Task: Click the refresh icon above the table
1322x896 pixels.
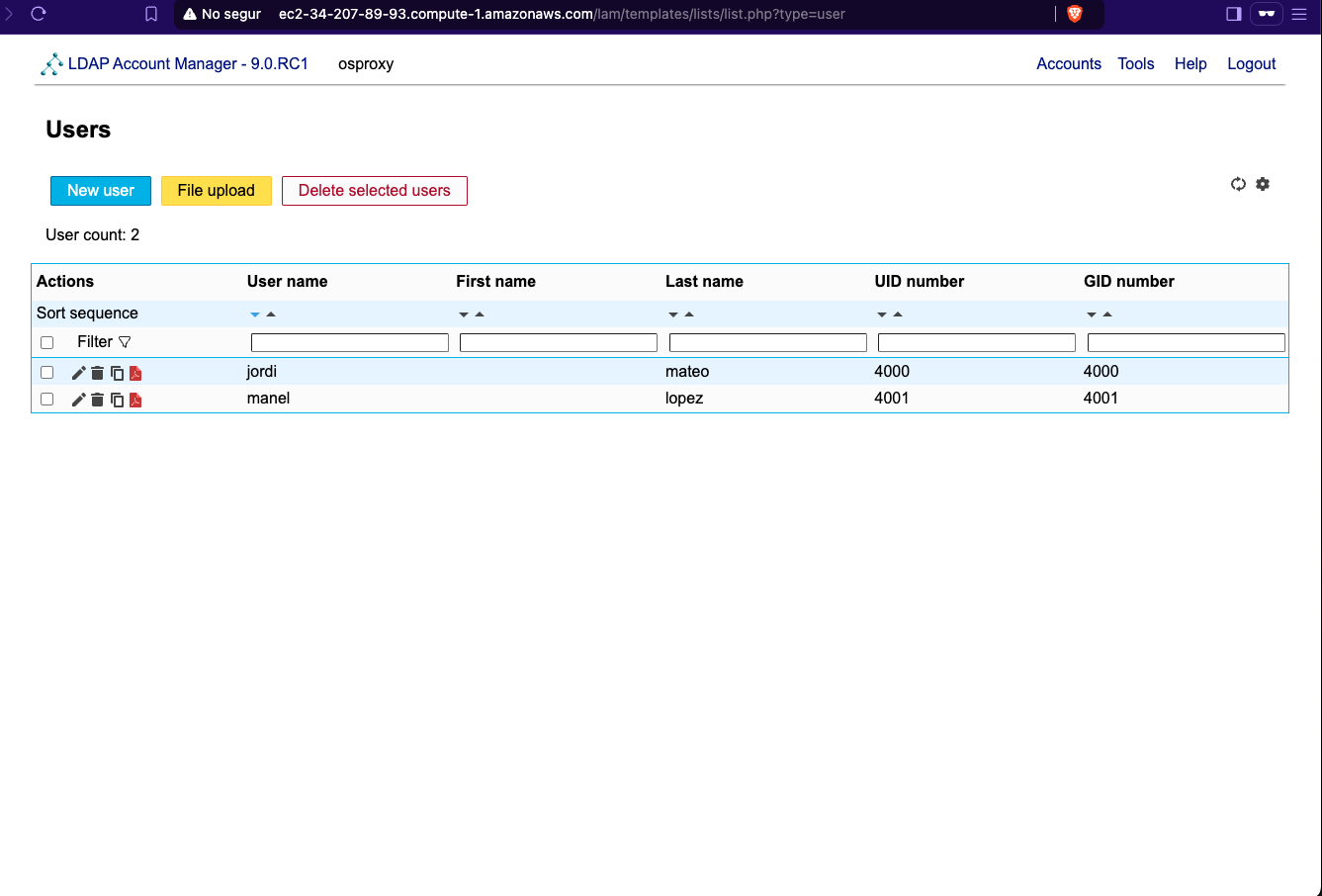Action: (x=1238, y=184)
